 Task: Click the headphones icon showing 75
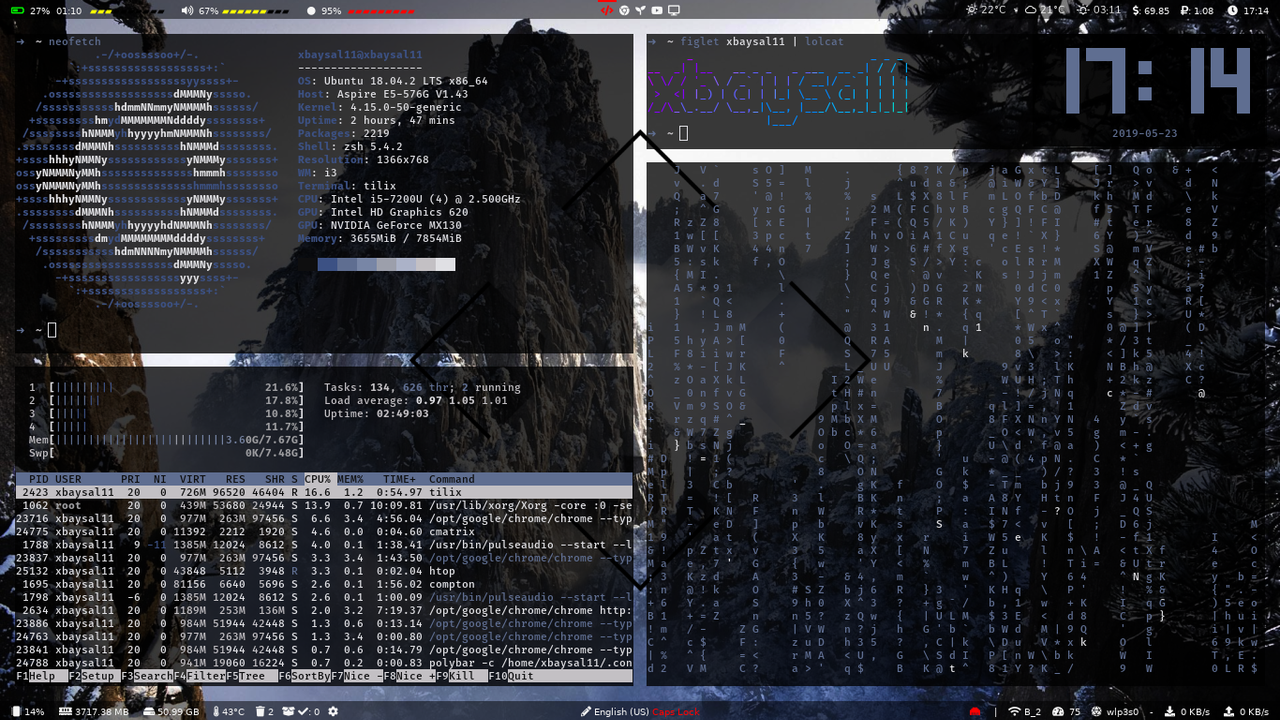coord(1056,711)
